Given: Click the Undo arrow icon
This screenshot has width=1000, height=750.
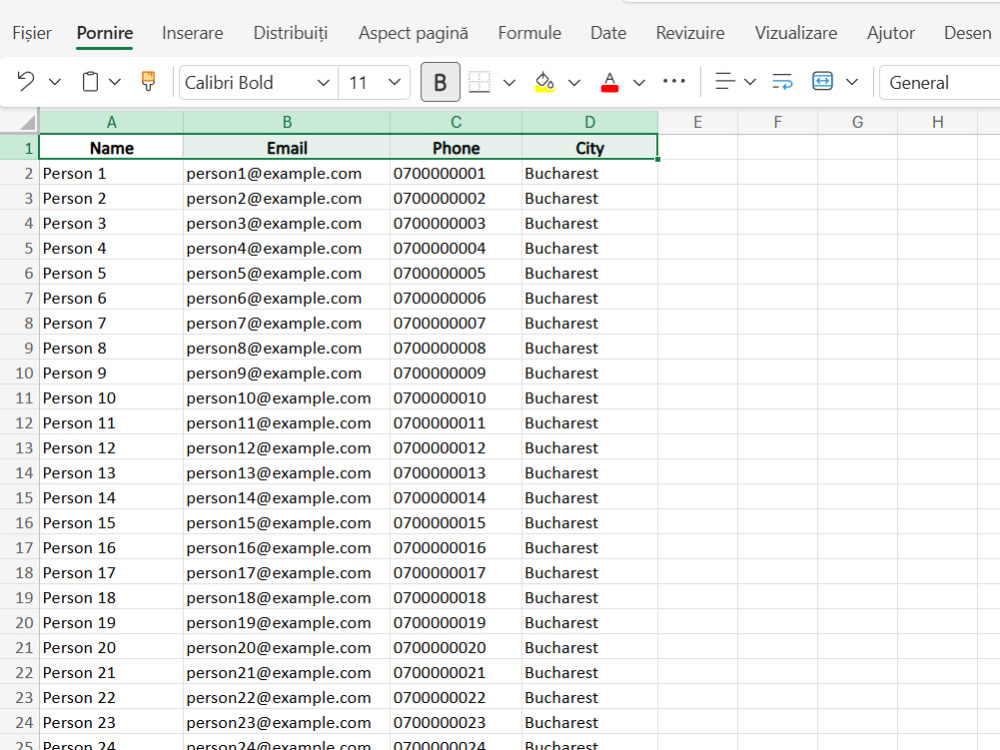Looking at the screenshot, I should [26, 82].
